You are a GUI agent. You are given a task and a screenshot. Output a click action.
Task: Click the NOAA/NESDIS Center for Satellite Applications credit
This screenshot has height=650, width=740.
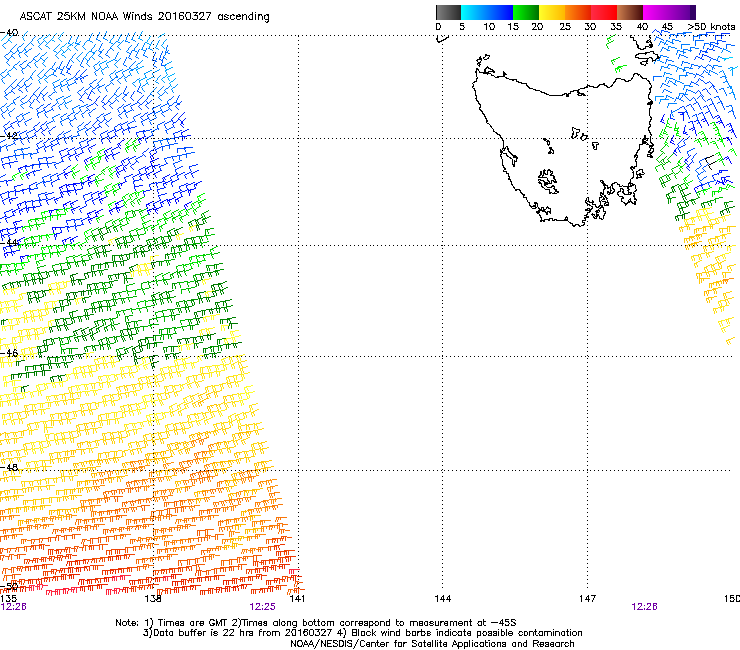point(432,644)
